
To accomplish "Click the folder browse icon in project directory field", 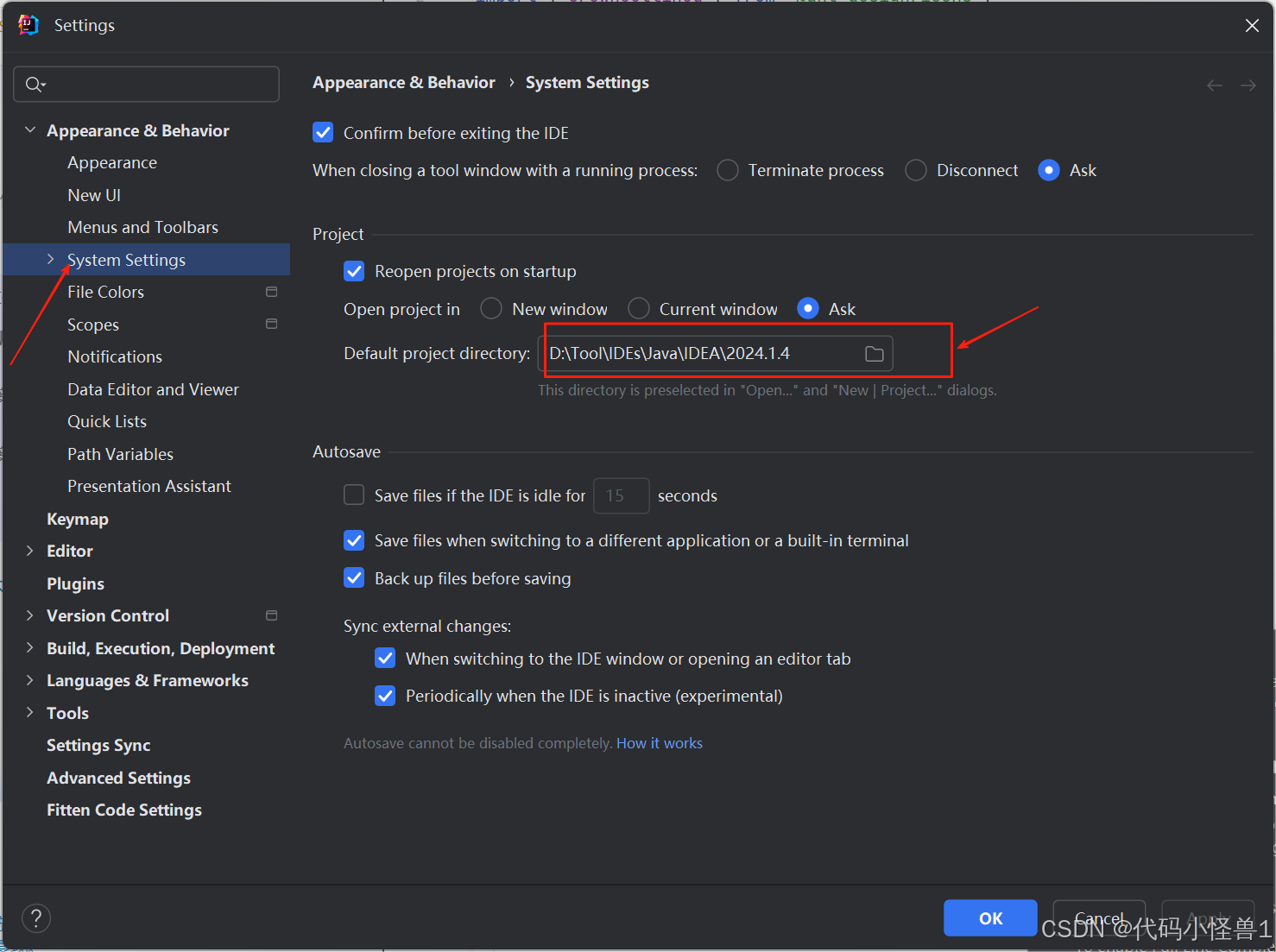I will tap(874, 354).
